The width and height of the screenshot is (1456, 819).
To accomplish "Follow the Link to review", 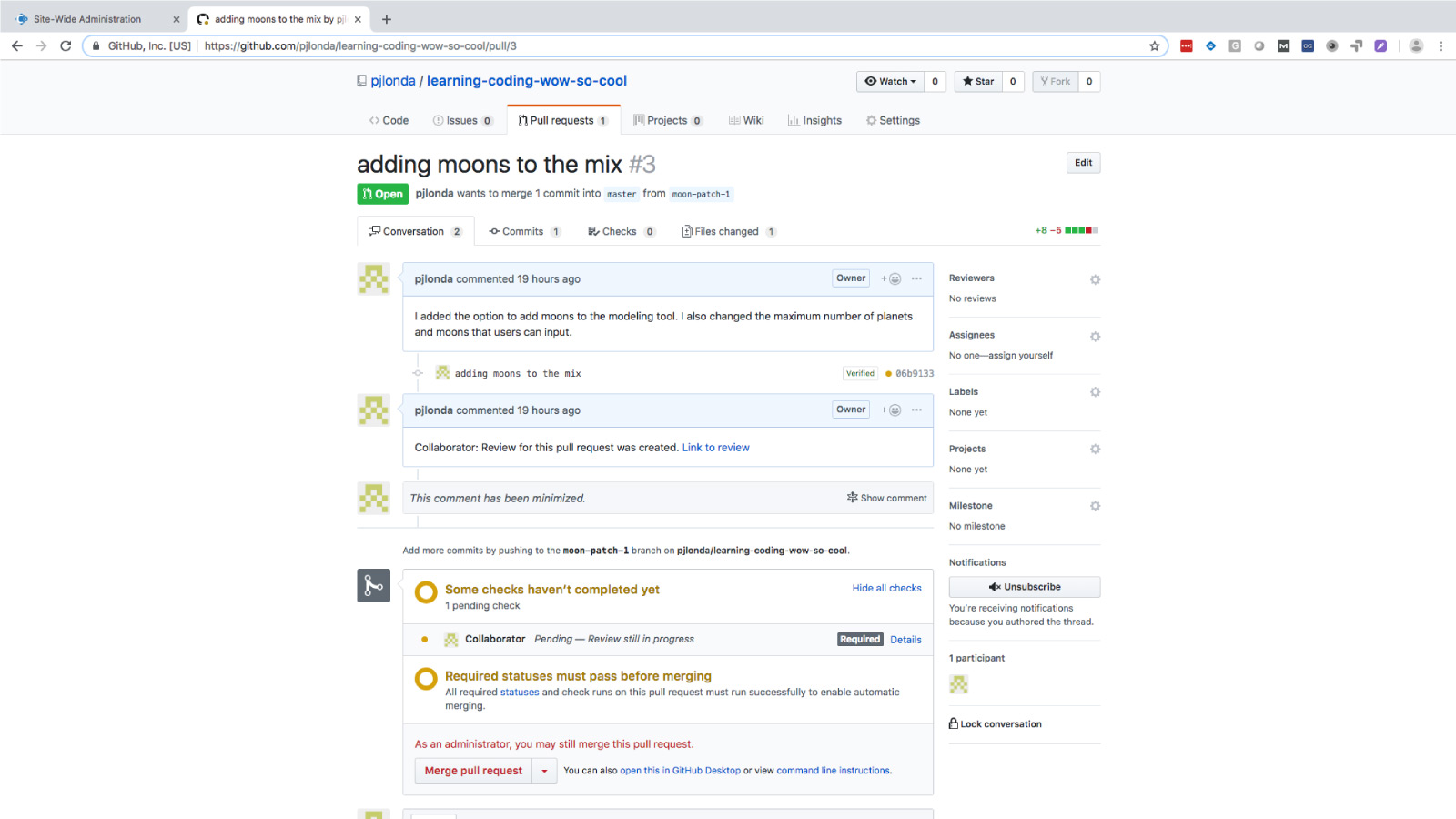I will (x=715, y=448).
